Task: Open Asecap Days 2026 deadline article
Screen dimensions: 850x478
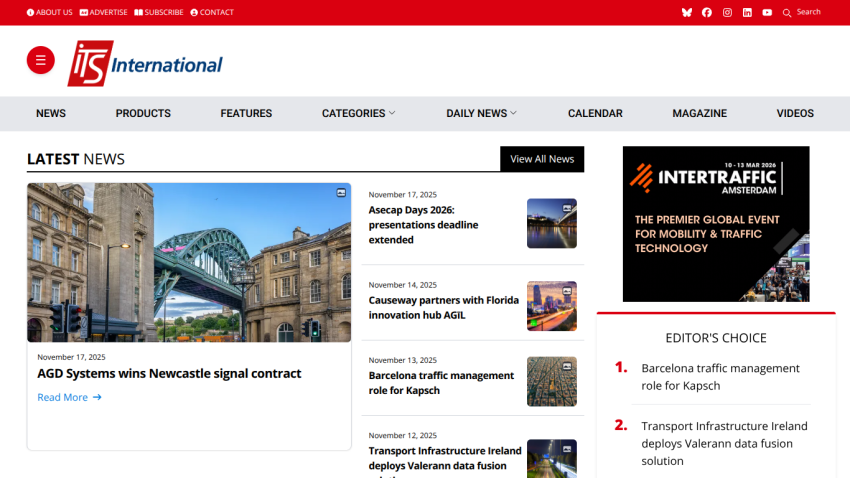Action: [x=423, y=225]
